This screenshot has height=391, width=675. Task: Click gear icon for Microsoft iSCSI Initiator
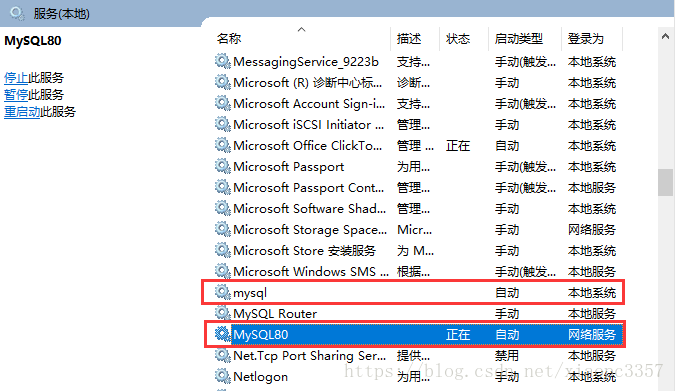click(223, 124)
